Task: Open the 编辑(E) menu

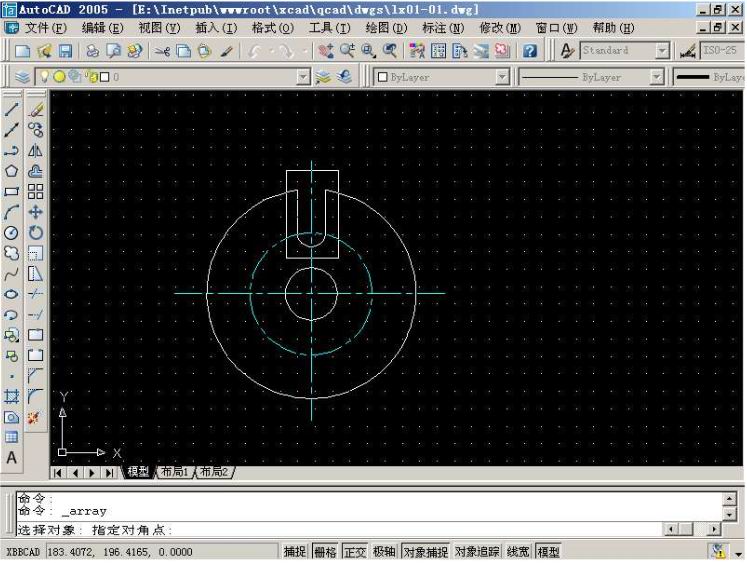Action: (102, 28)
